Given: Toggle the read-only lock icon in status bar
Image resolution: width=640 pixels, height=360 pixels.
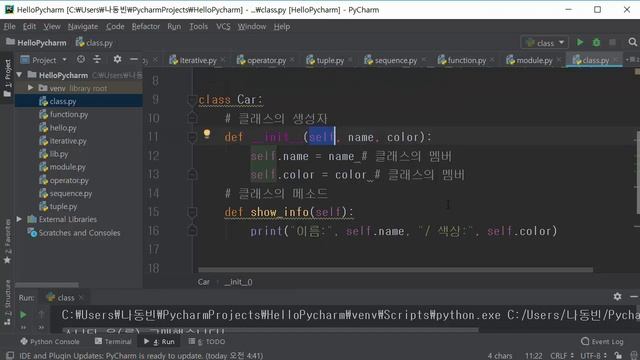Looking at the screenshot, I should (618, 356).
